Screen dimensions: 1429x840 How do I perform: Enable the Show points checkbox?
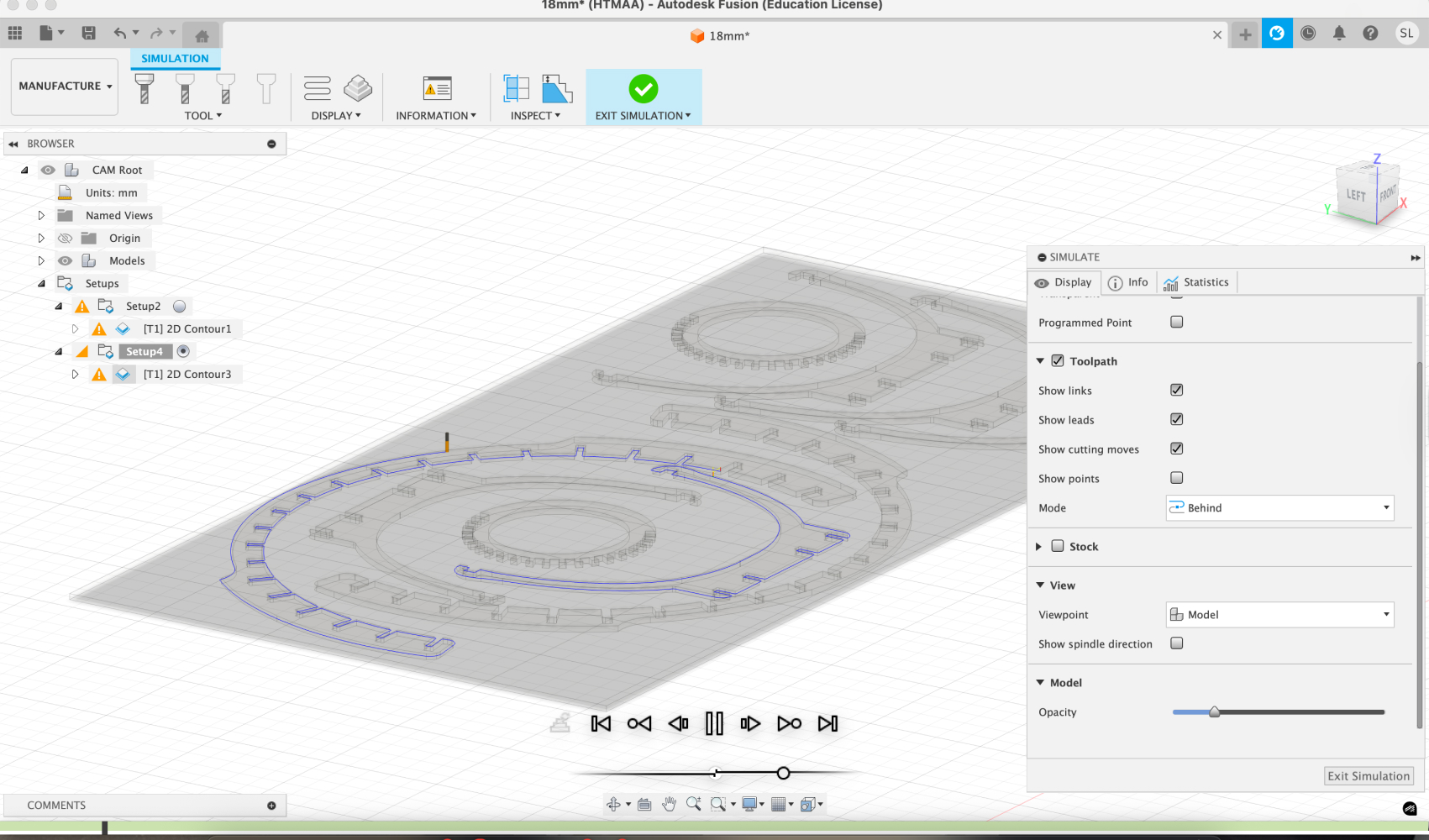[x=1176, y=478]
